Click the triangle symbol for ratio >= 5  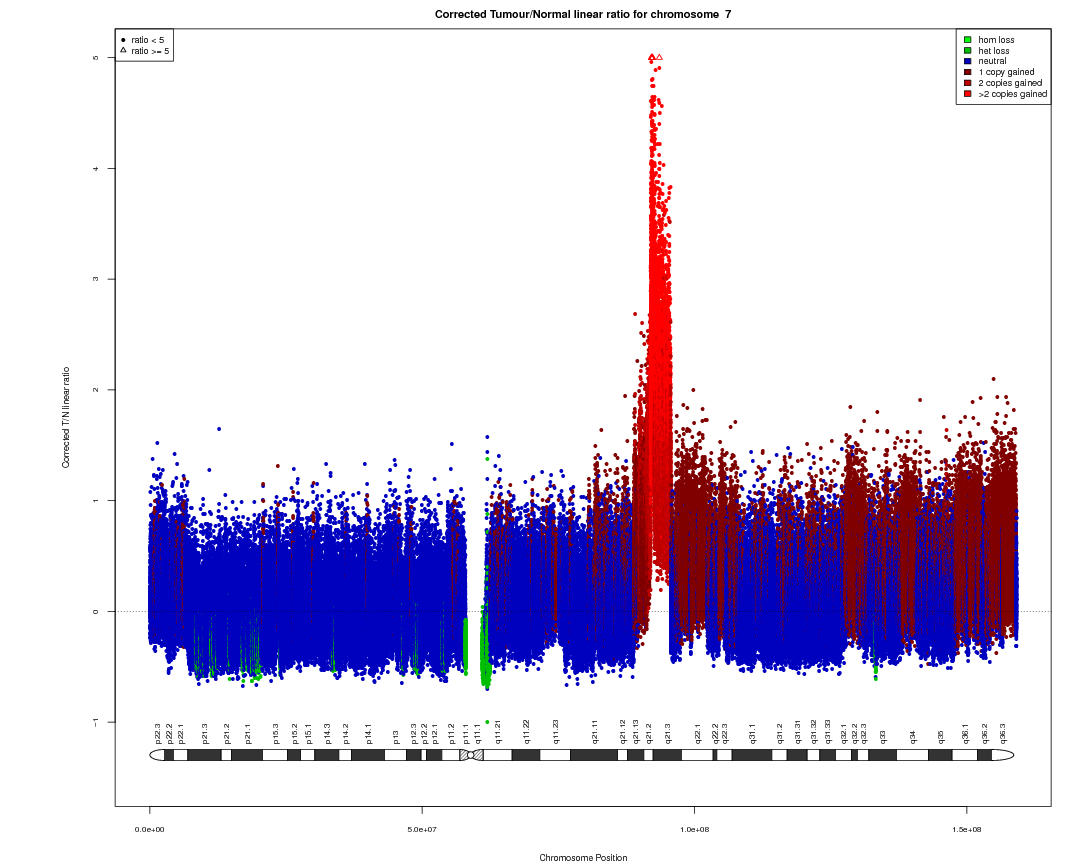(123, 50)
